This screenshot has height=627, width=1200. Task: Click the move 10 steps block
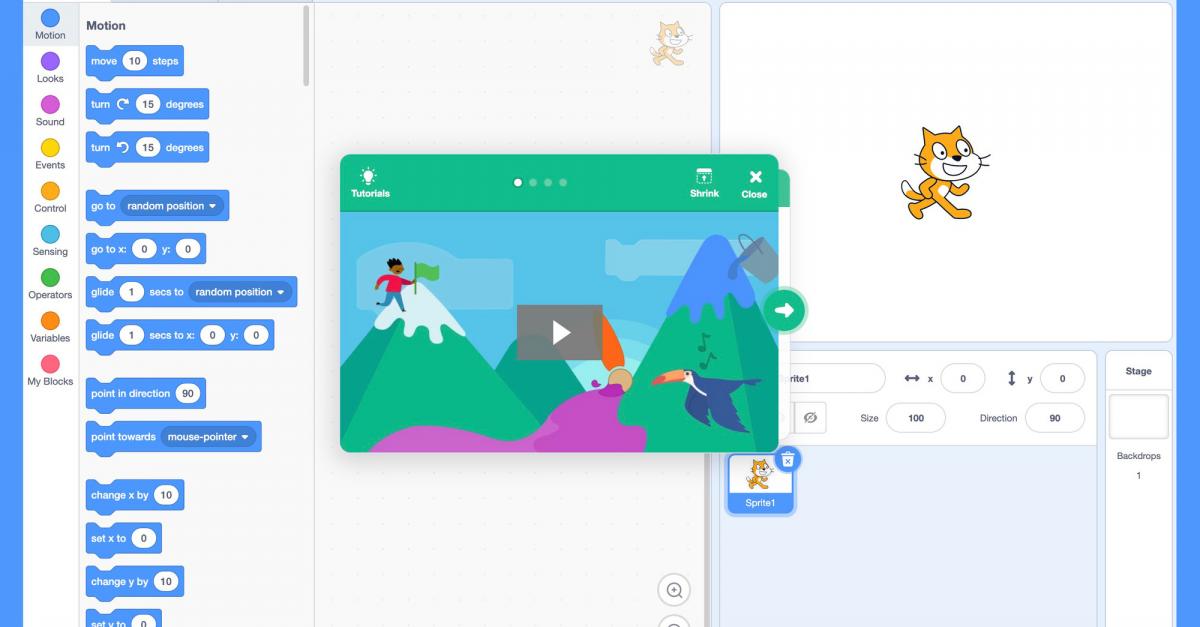coord(135,61)
